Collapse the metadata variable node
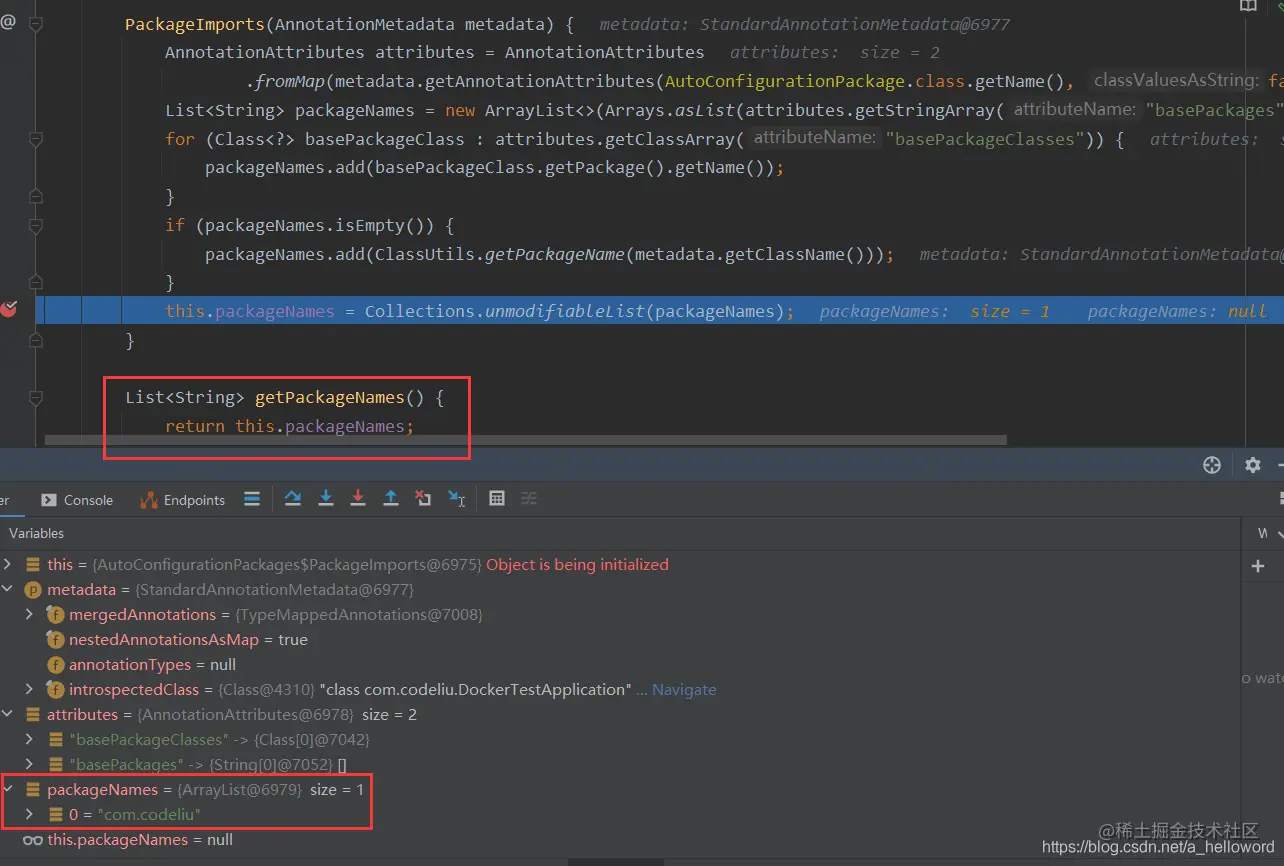Viewport: 1284px width, 866px height. pyautogui.click(x=8, y=590)
